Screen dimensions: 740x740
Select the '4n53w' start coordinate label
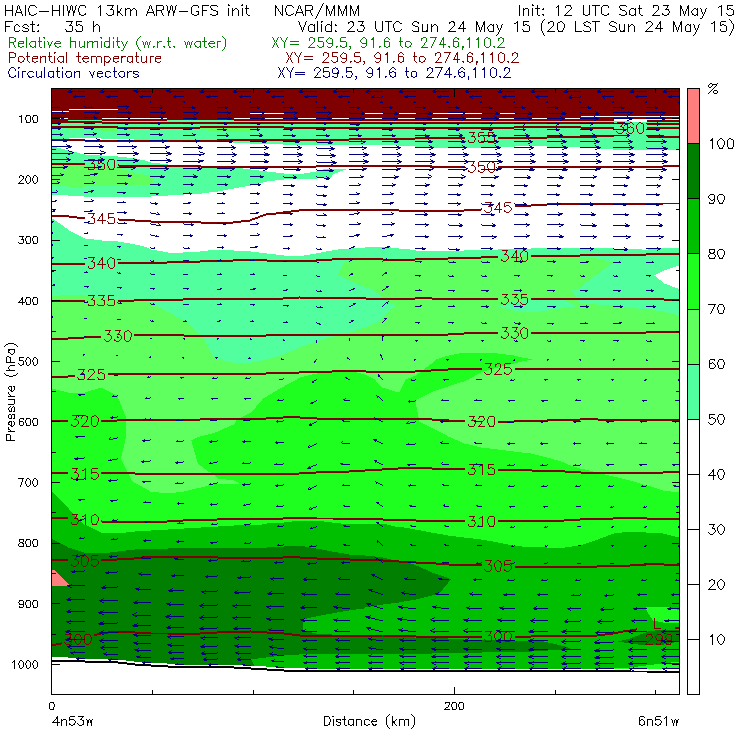(72, 722)
